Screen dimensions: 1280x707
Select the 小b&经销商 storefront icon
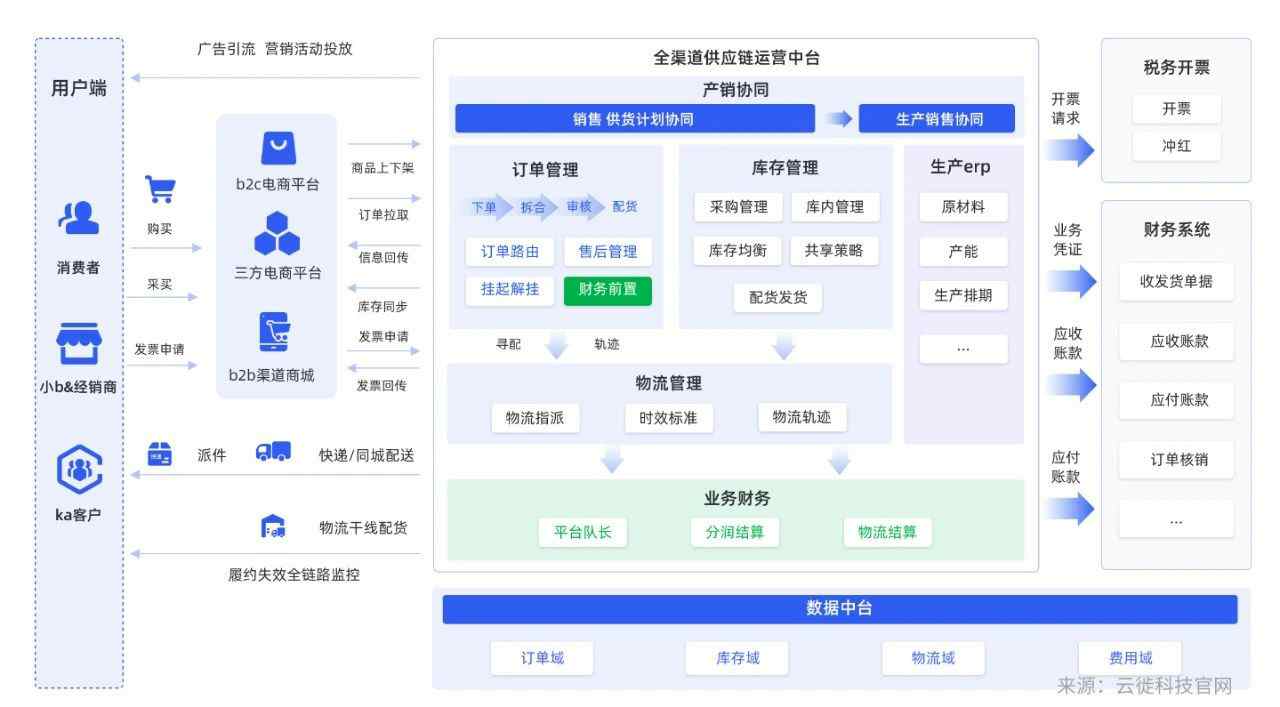coord(78,344)
